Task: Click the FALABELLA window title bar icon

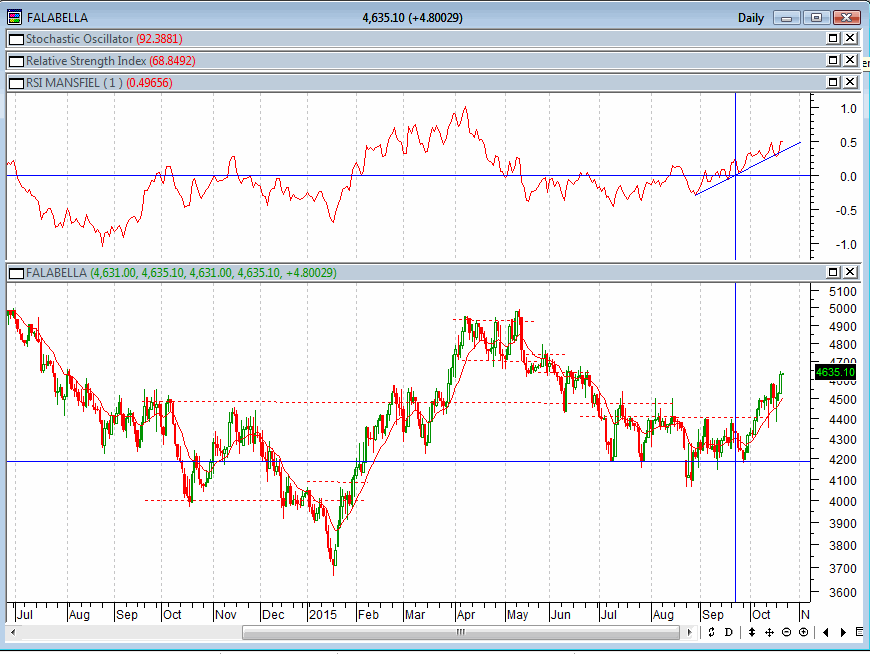Action: click(x=13, y=17)
